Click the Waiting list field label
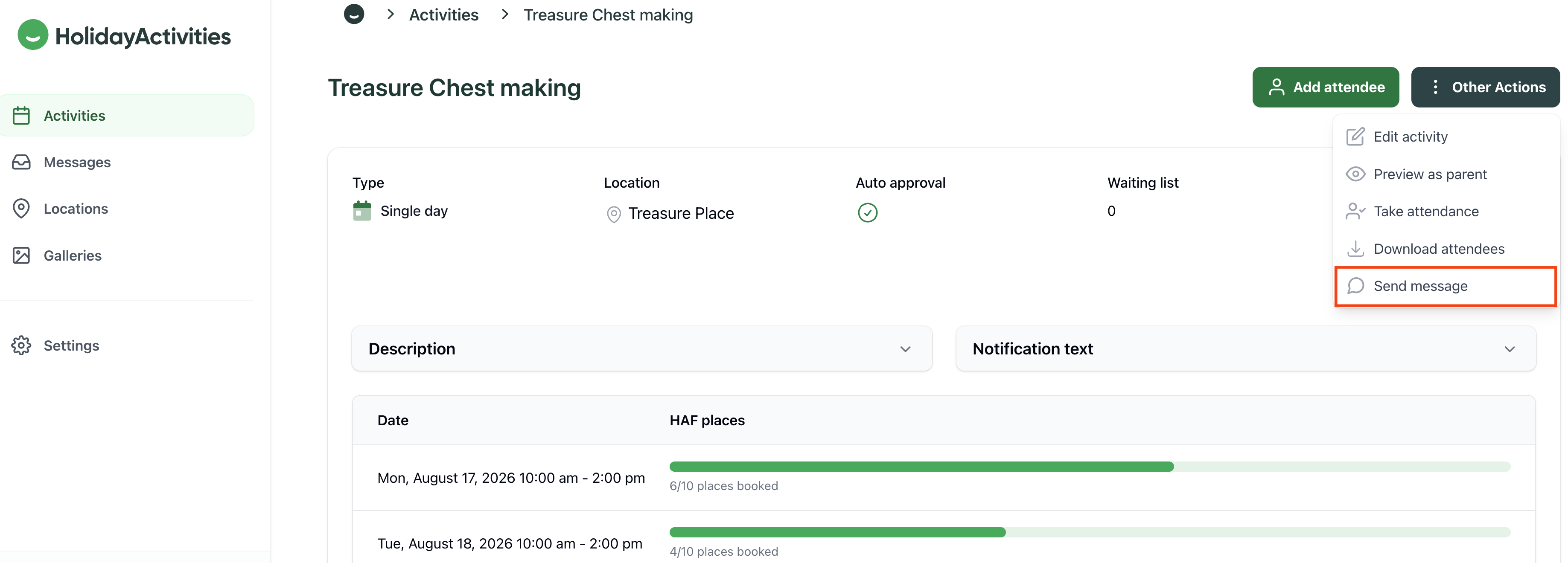The height and width of the screenshot is (563, 1568). [x=1142, y=183]
